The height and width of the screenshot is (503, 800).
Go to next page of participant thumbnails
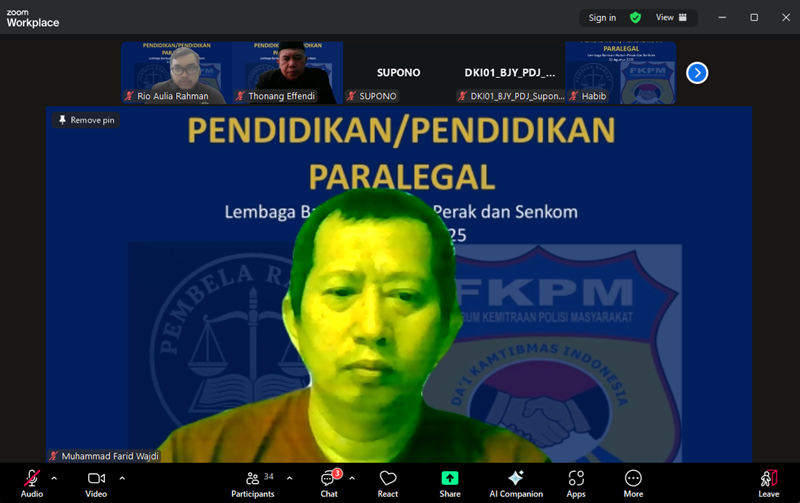click(697, 73)
